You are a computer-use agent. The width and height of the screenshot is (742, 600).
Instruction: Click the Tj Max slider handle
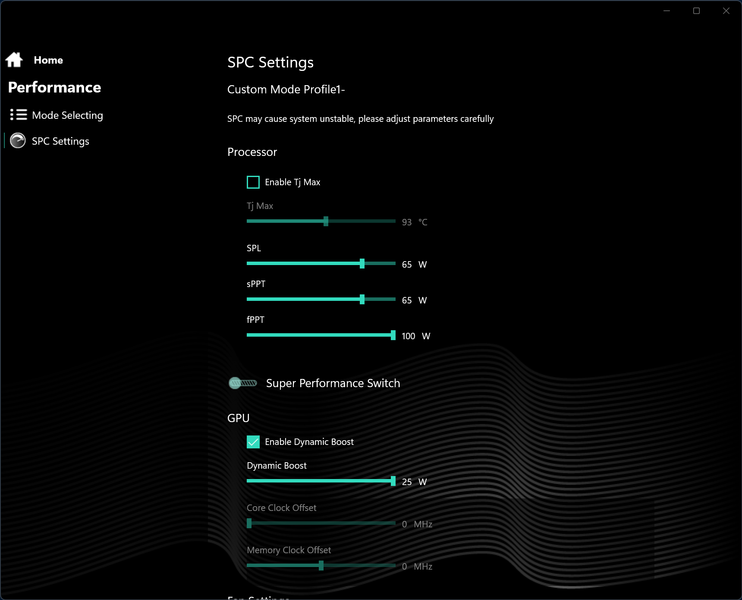(326, 221)
